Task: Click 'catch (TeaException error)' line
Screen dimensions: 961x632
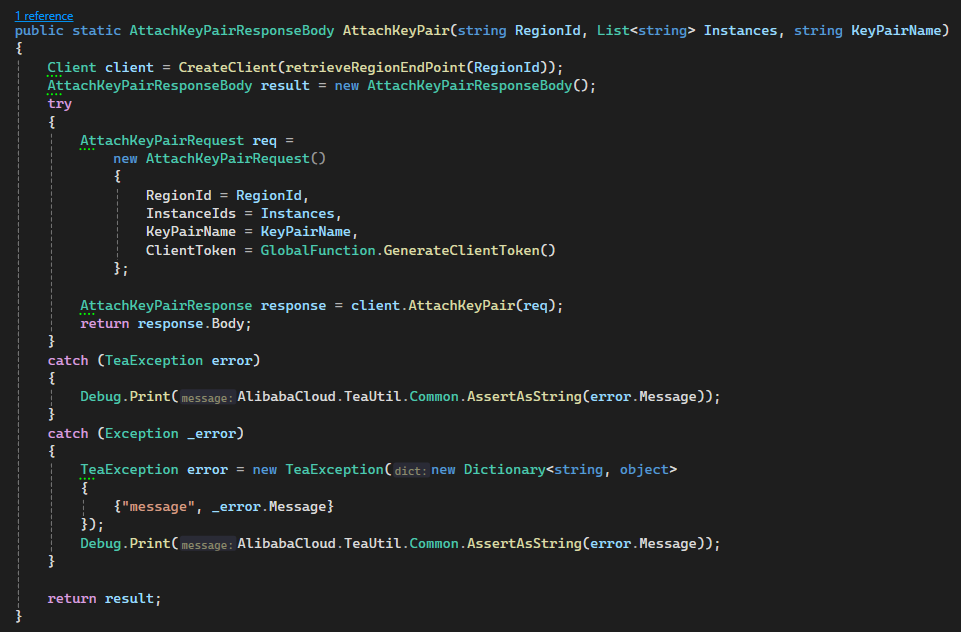Action: click(x=154, y=360)
